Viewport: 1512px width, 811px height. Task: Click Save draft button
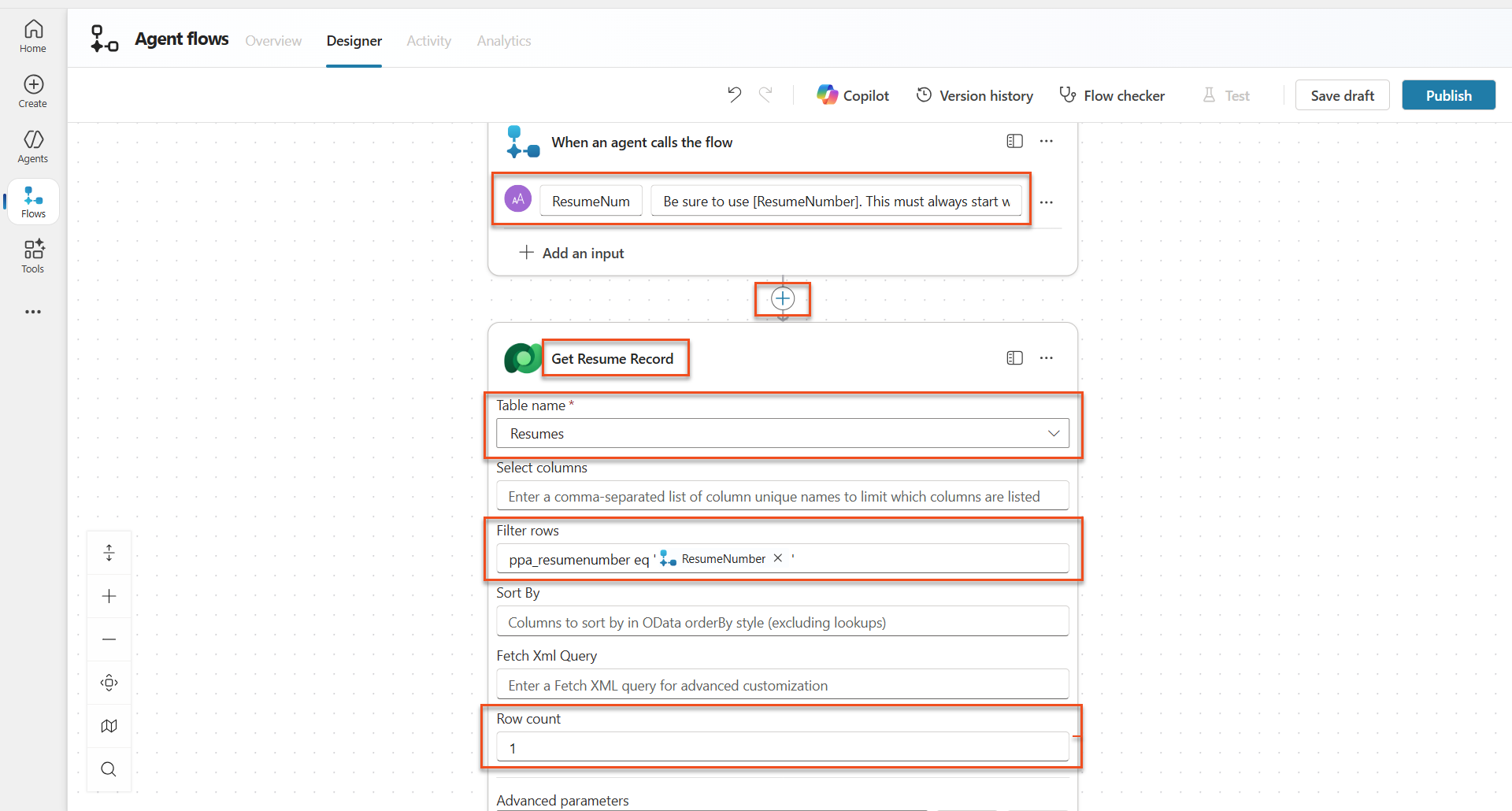(1342, 95)
